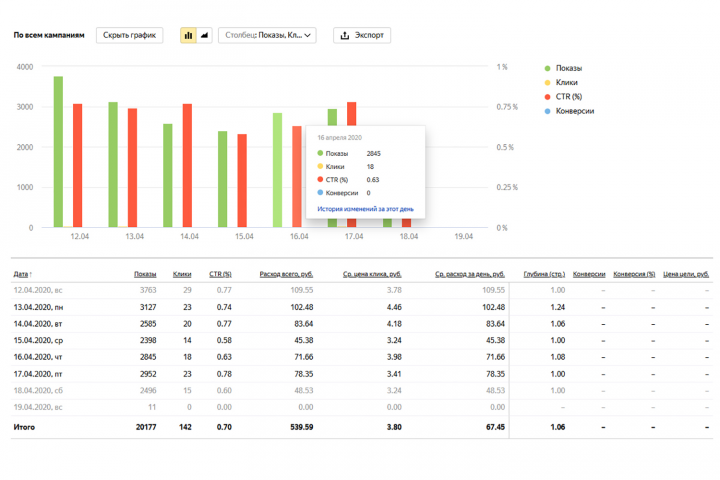The height and width of the screenshot is (480, 720).
Task: Sort table by CTR (%) column
Action: (x=220, y=274)
